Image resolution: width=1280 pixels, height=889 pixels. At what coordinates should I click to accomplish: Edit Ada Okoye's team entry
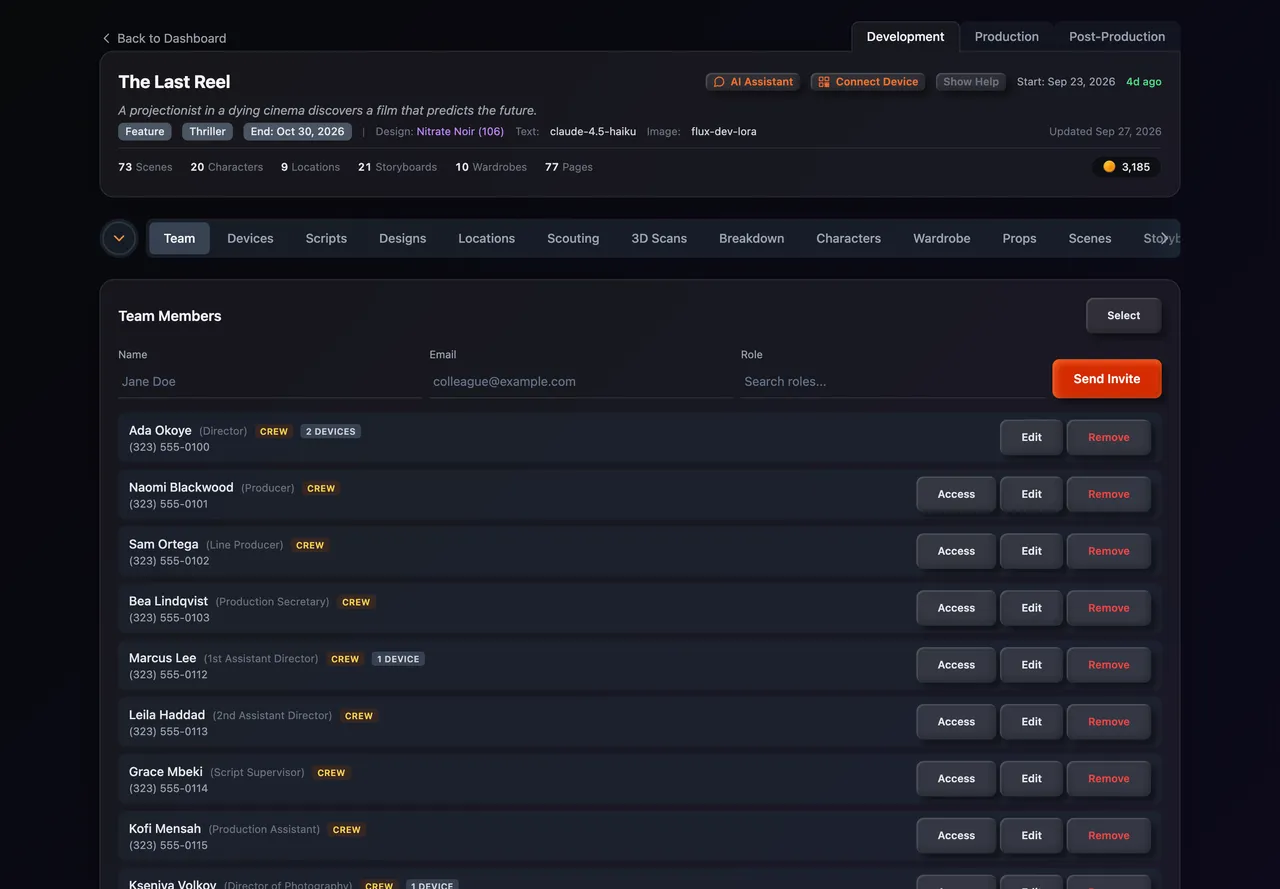click(x=1031, y=437)
